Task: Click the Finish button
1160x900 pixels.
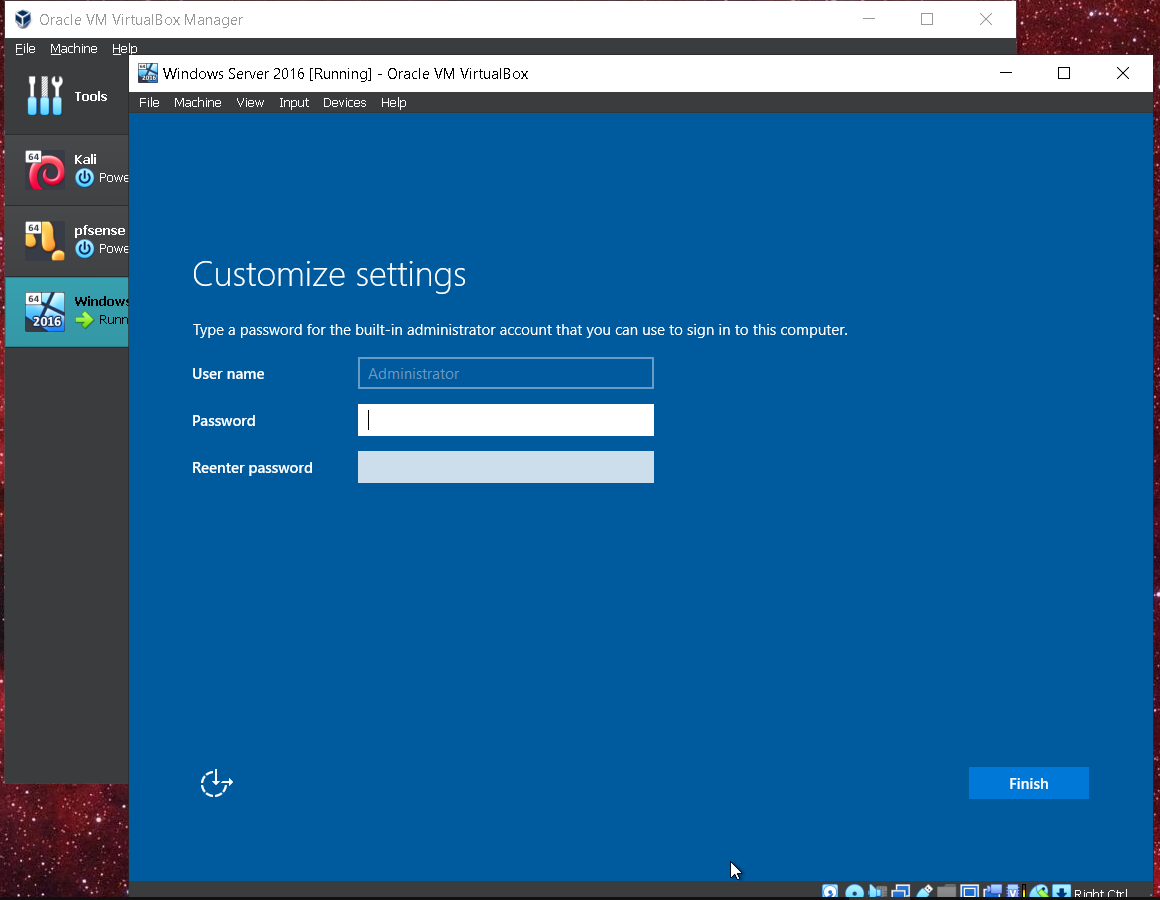Action: (x=1028, y=783)
